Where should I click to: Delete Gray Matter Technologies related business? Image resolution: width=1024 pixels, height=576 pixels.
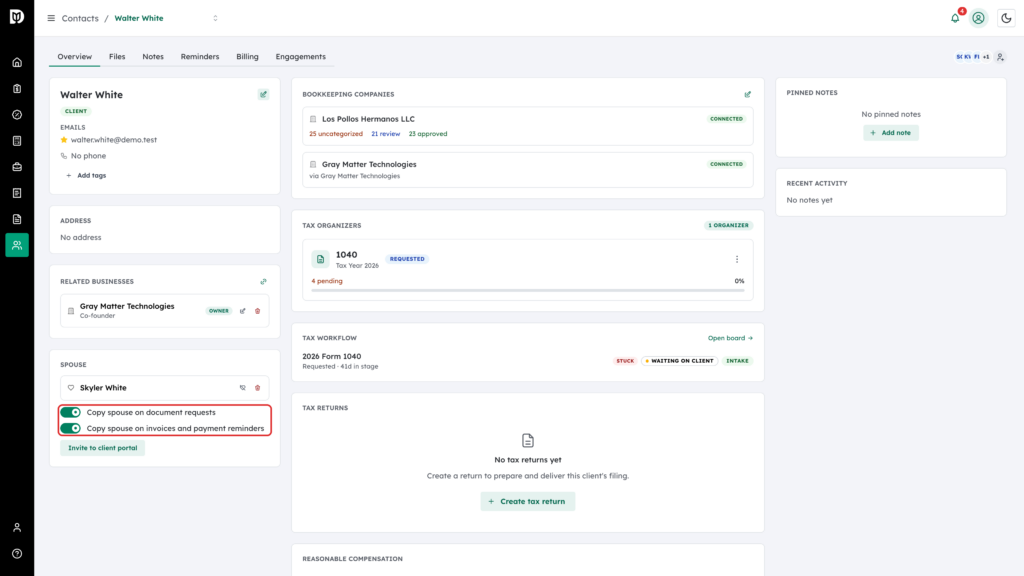pos(257,311)
